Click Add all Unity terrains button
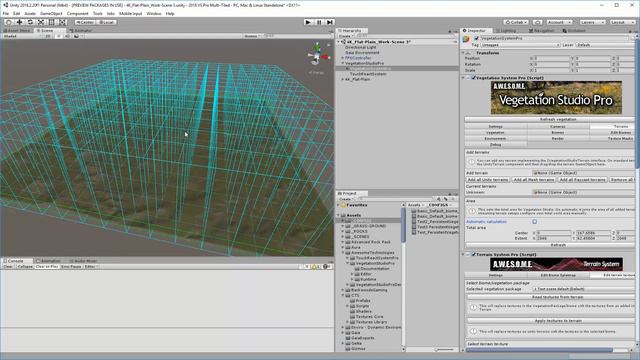The width and height of the screenshot is (640, 360). point(488,180)
